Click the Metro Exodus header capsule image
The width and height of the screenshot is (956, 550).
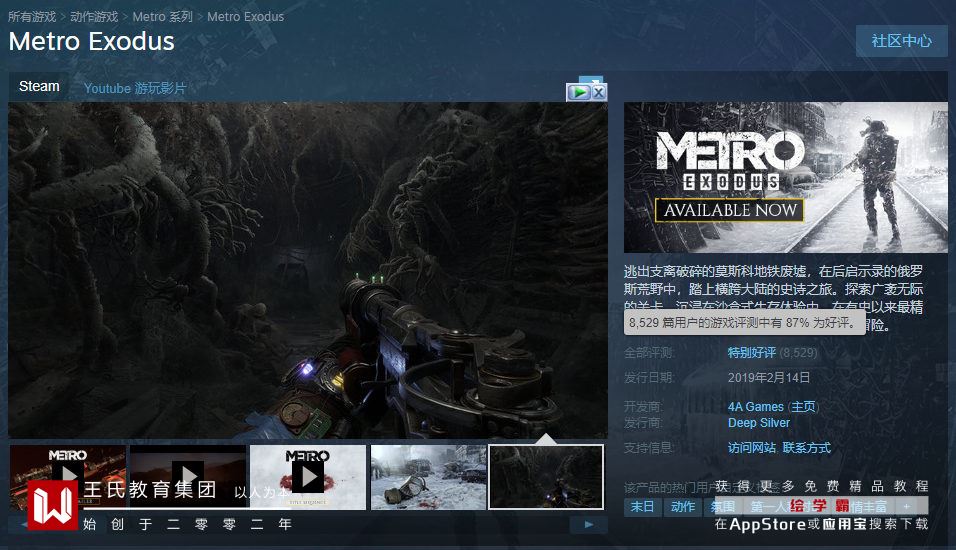click(x=785, y=177)
